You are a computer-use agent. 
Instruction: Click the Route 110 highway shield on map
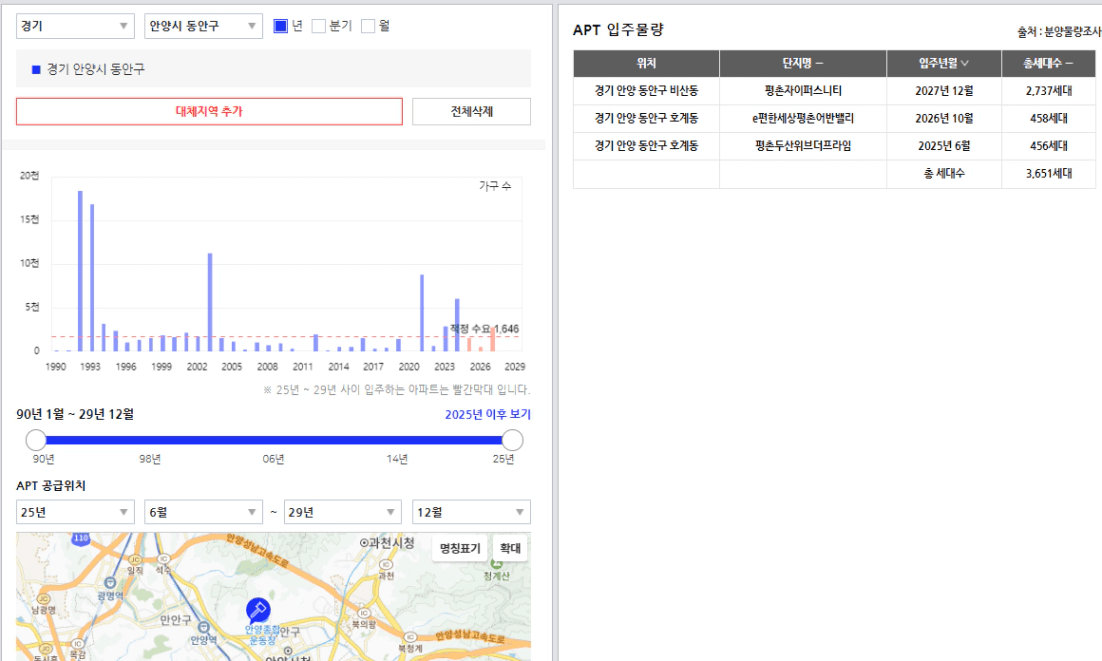(x=81, y=539)
